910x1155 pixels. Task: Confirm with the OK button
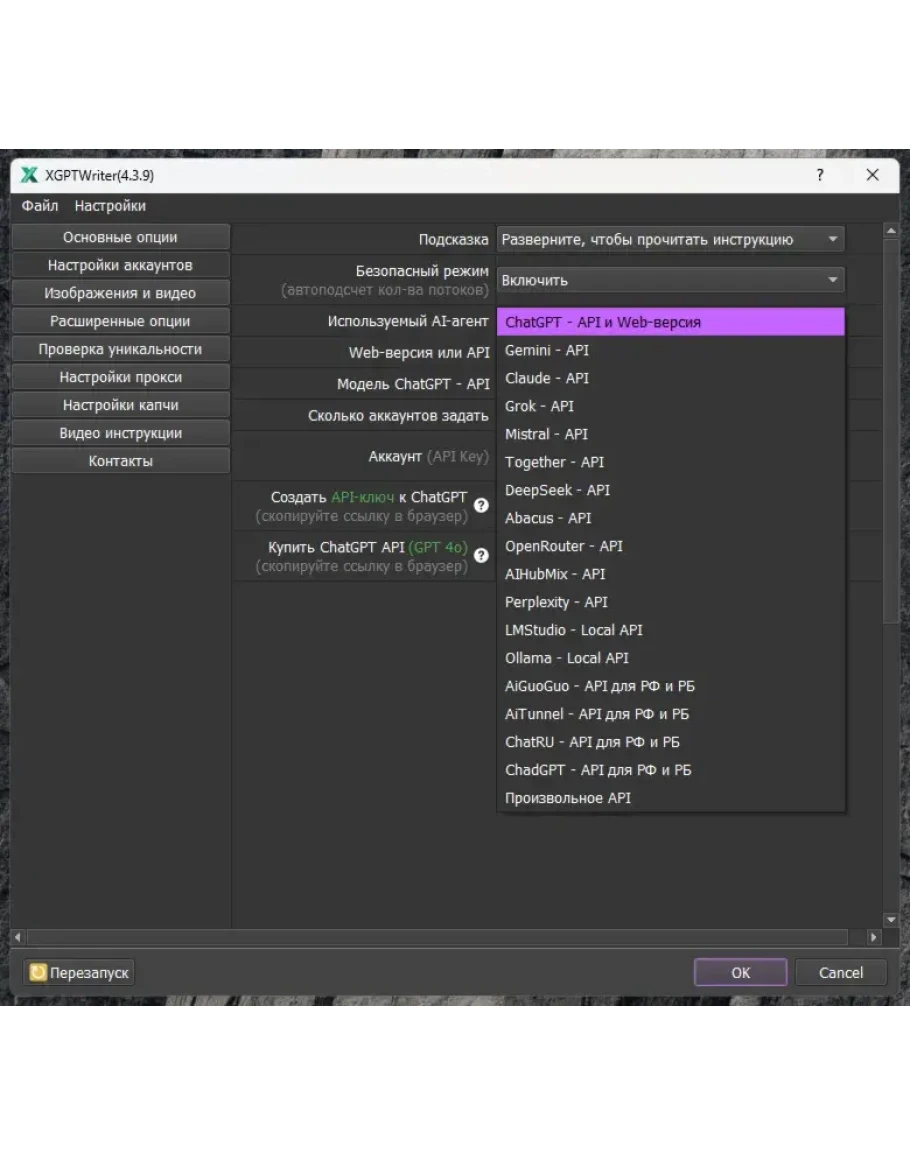coord(741,972)
